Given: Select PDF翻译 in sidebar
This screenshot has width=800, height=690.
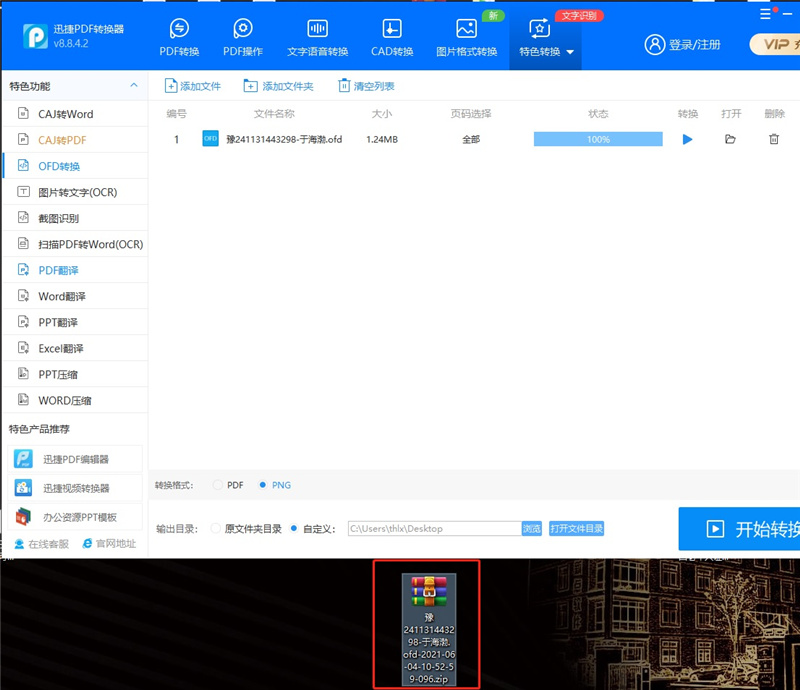Looking at the screenshot, I should coord(76,270).
